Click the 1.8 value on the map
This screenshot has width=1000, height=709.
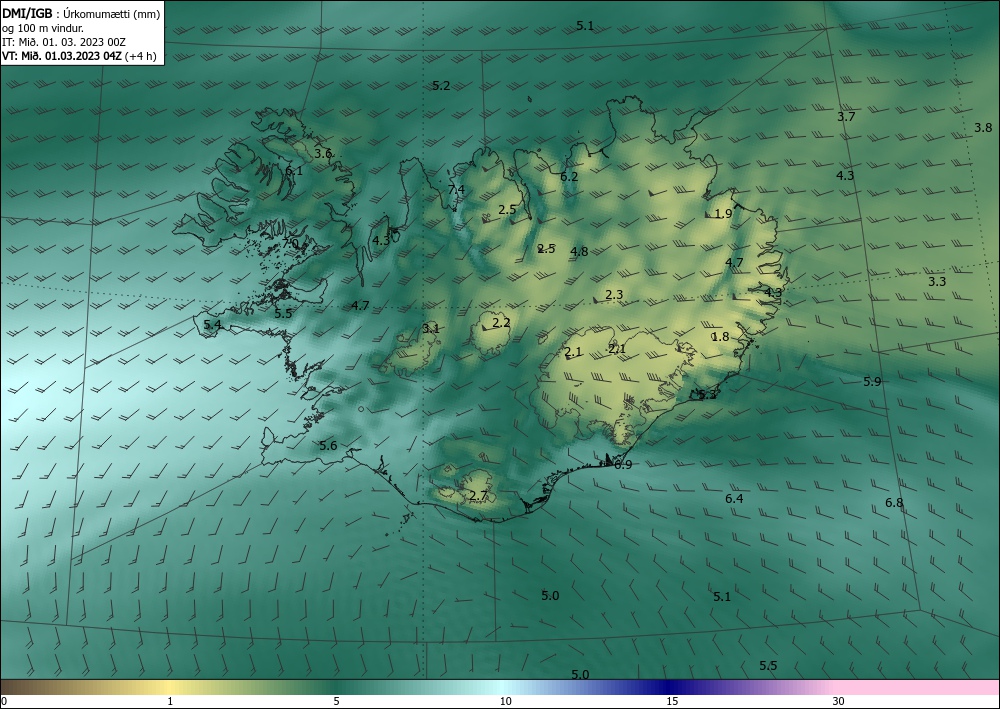(x=720, y=337)
